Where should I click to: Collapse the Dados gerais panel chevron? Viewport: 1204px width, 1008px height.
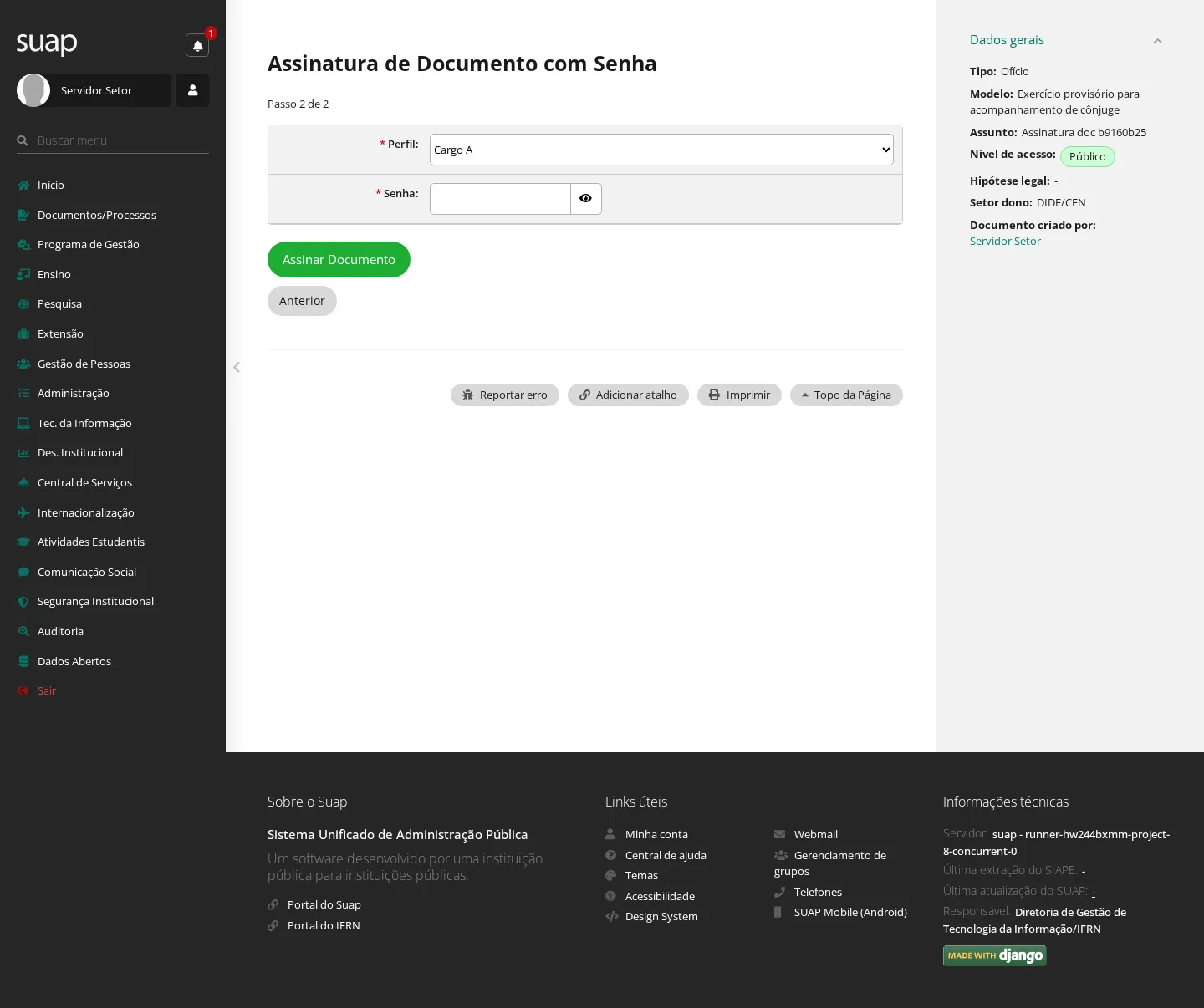pos(1157,41)
